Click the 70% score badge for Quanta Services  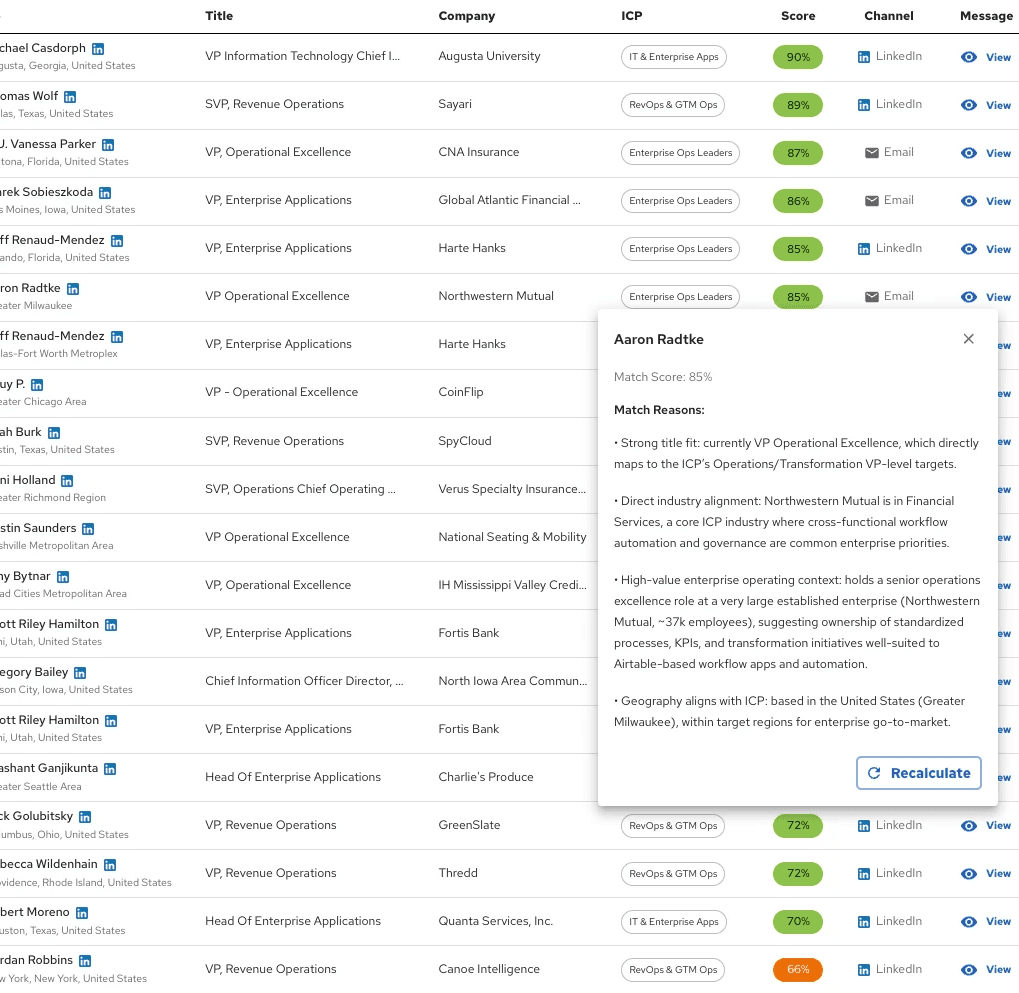point(798,922)
